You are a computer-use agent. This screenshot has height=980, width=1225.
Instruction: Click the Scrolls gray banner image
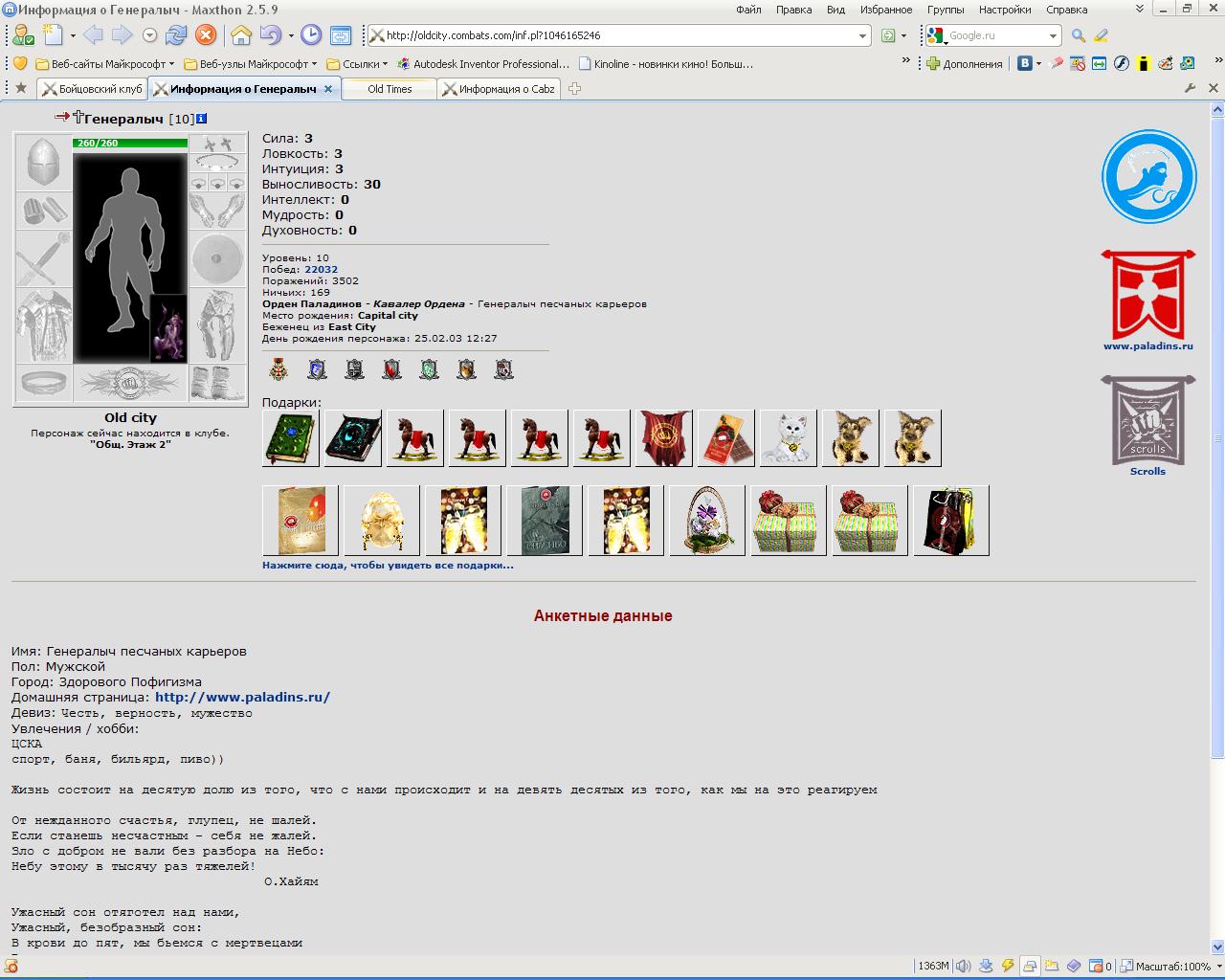tap(1147, 419)
